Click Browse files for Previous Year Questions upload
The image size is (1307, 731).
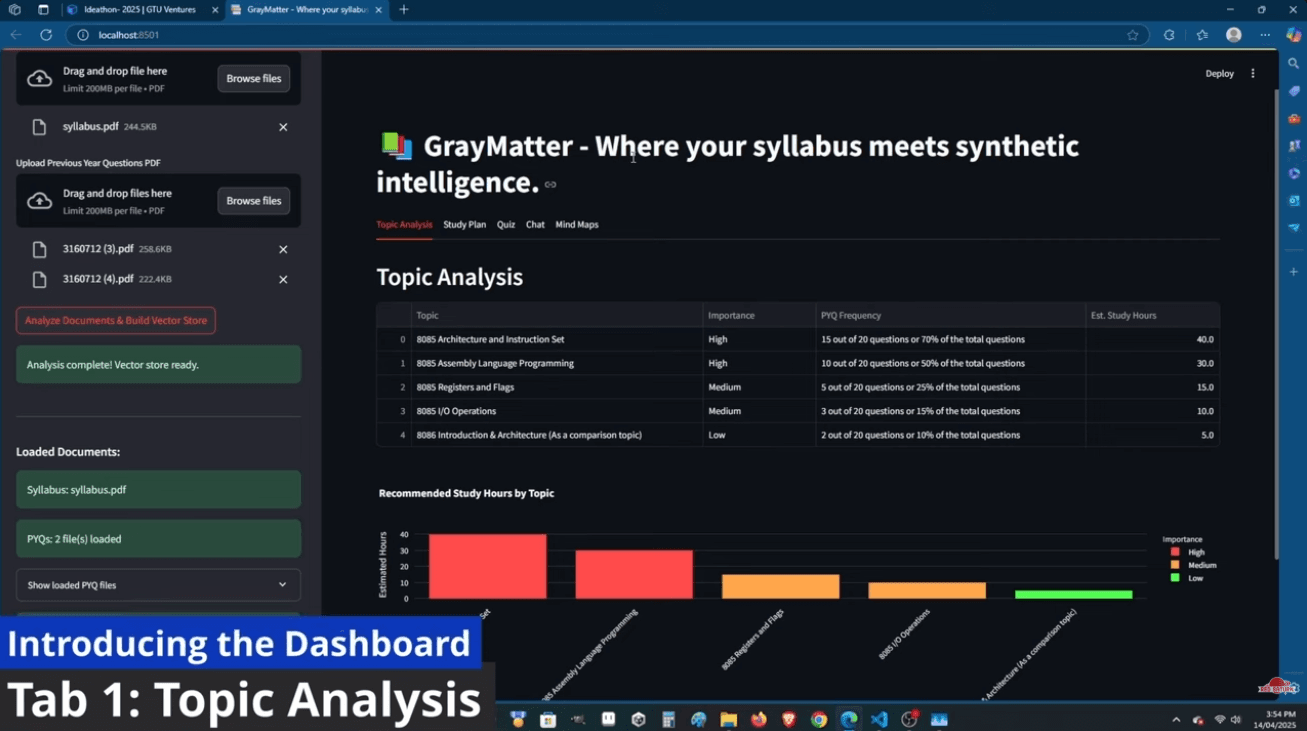(x=253, y=200)
